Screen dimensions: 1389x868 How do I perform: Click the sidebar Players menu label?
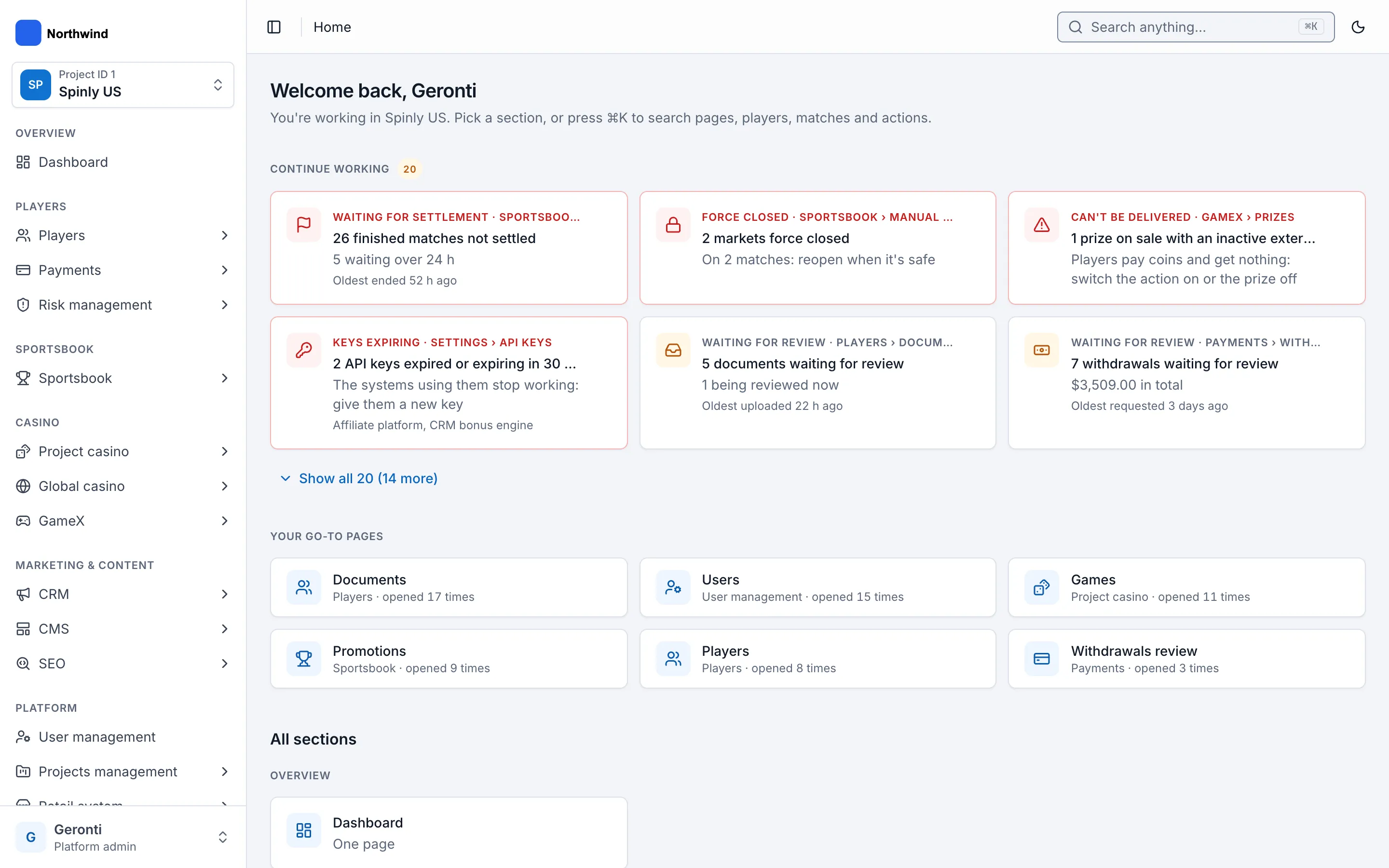pyautogui.click(x=61, y=235)
